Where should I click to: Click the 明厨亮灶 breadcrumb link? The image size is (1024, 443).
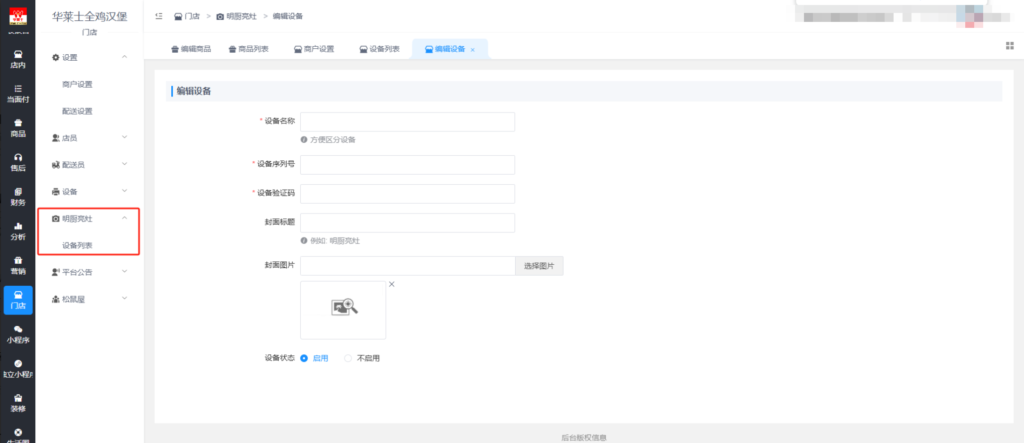coord(236,16)
